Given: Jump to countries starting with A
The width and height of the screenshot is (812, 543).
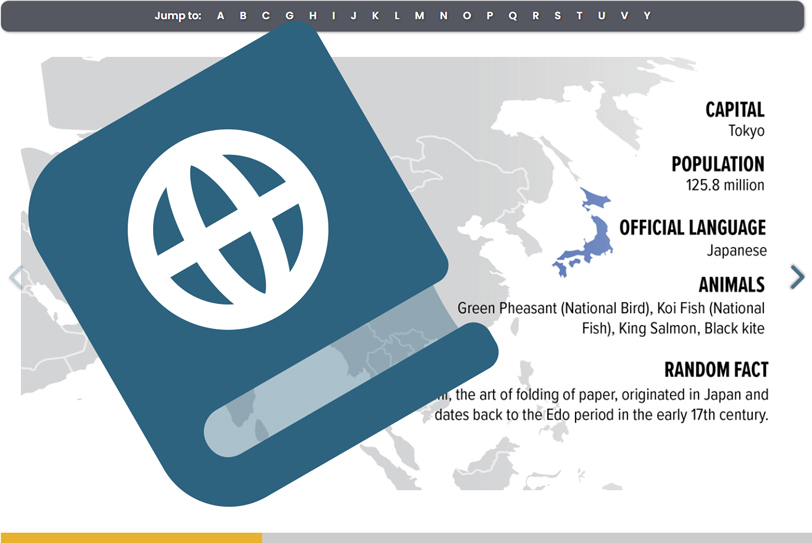Looking at the screenshot, I should [x=221, y=16].
